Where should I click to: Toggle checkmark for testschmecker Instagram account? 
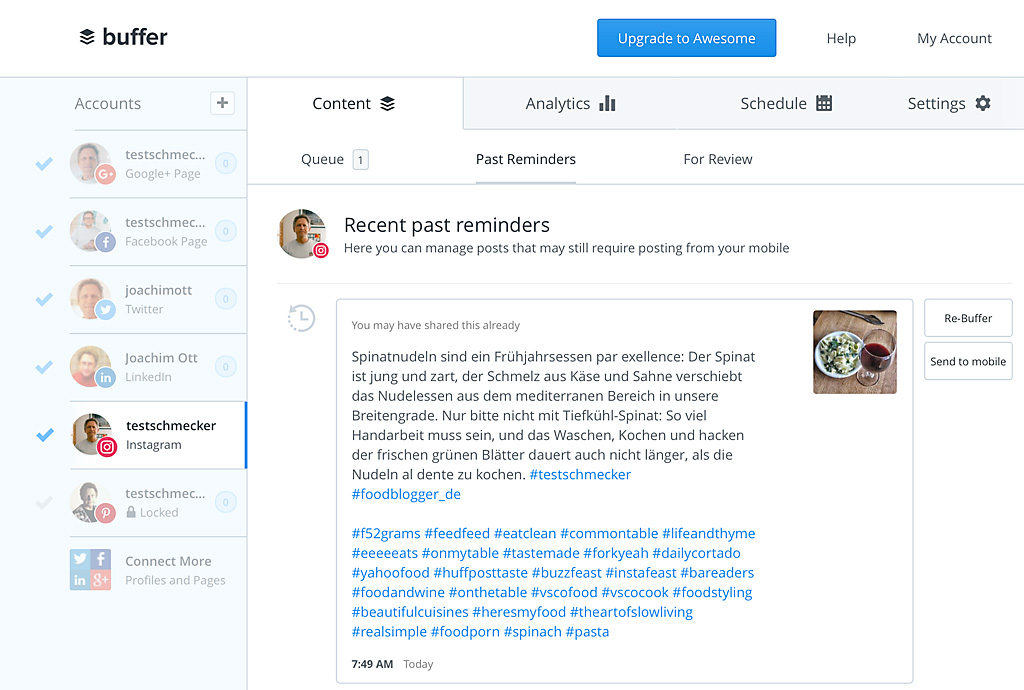(x=44, y=435)
